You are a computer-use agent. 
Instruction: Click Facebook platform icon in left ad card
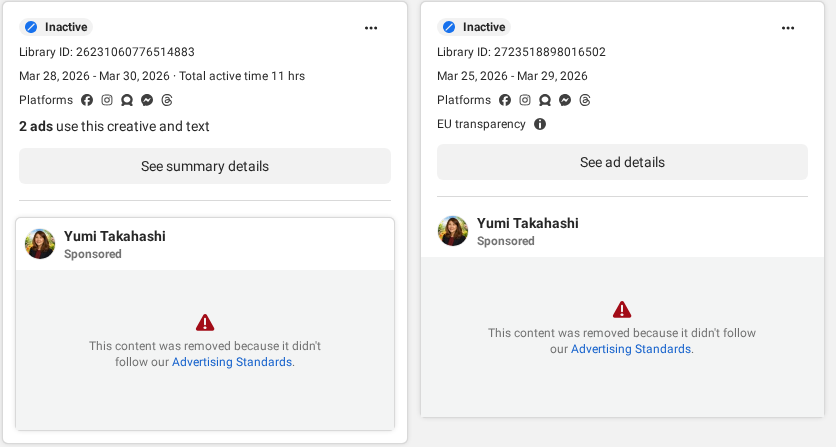(87, 100)
